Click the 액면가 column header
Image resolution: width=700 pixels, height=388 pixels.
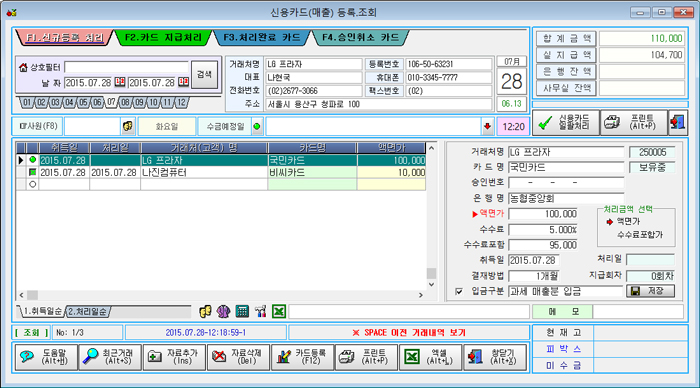pyautogui.click(x=392, y=147)
